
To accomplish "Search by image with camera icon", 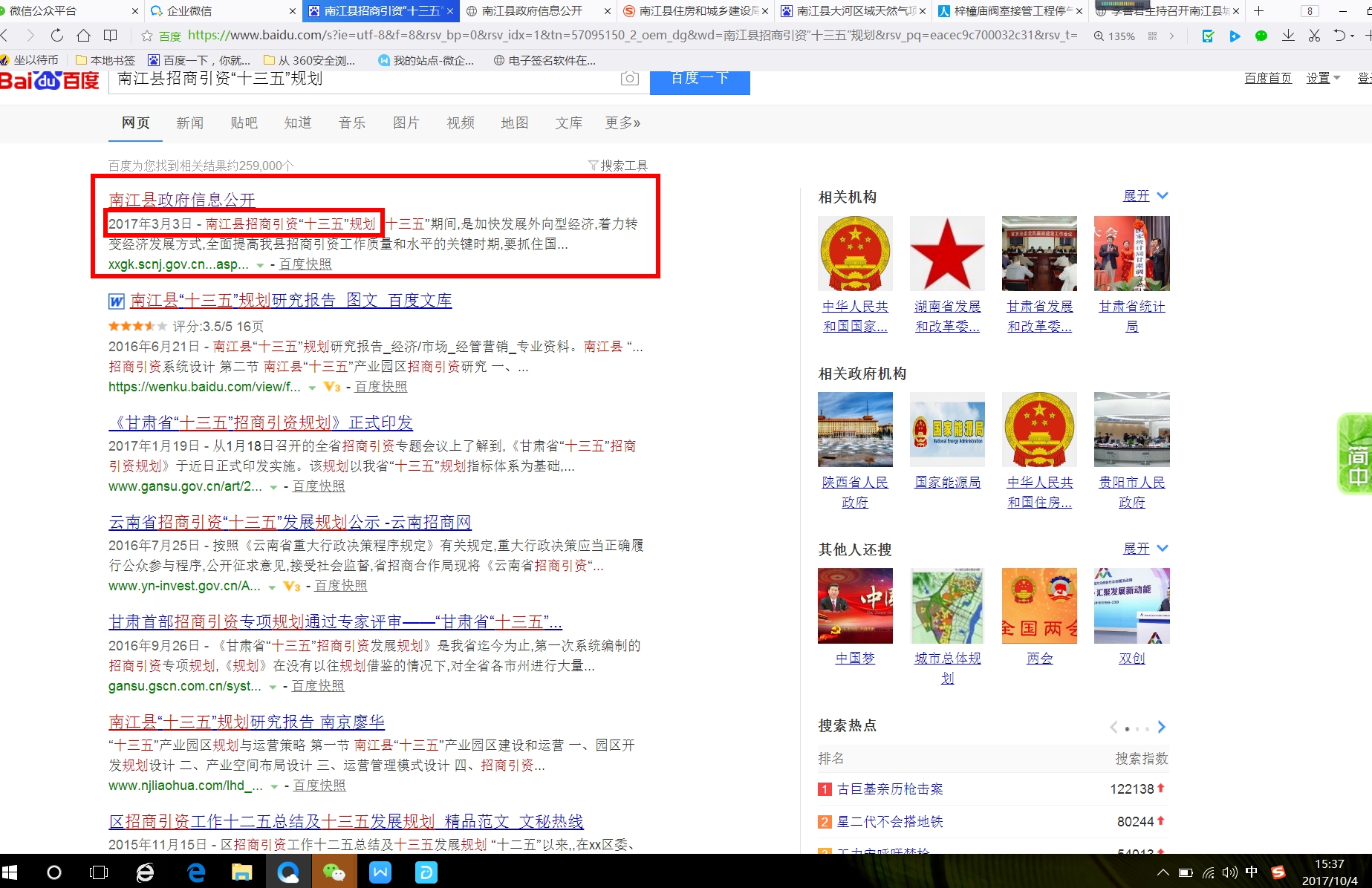I will (x=630, y=78).
